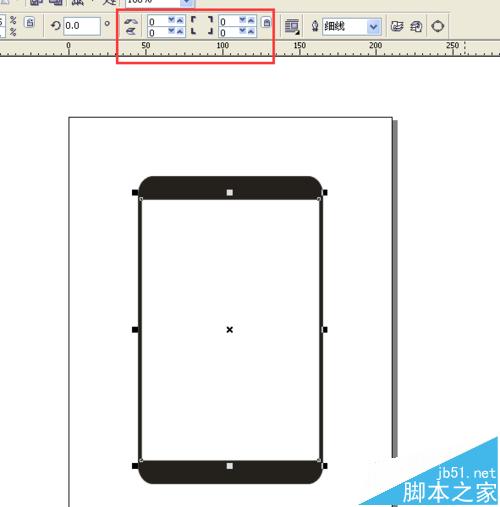Click the To Back of Layer icon
500x507 pixels.
coord(416,26)
